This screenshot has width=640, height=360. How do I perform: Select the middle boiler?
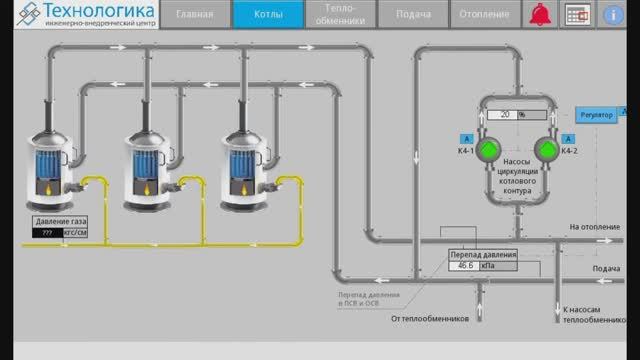[x=147, y=171]
